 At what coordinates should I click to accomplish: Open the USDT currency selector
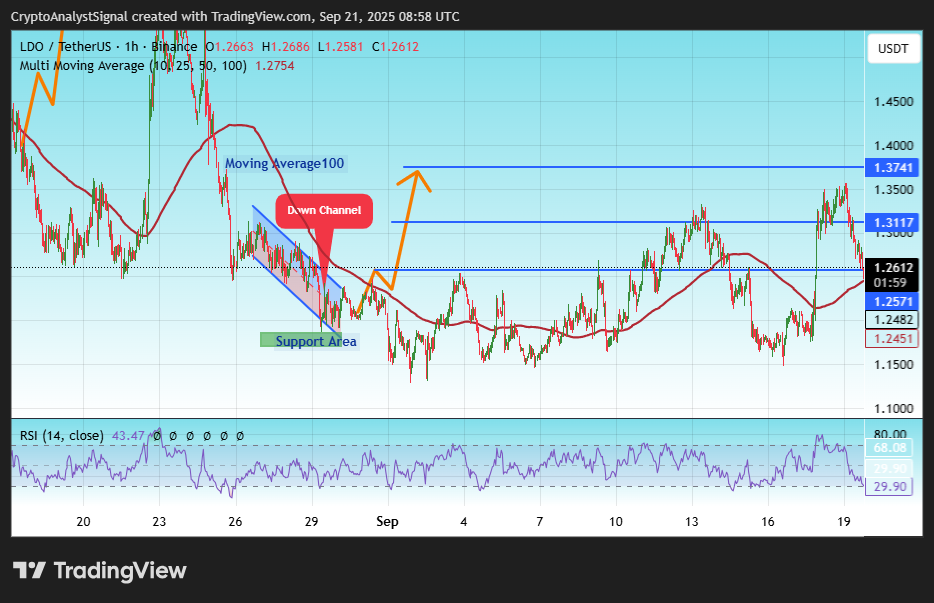(893, 49)
